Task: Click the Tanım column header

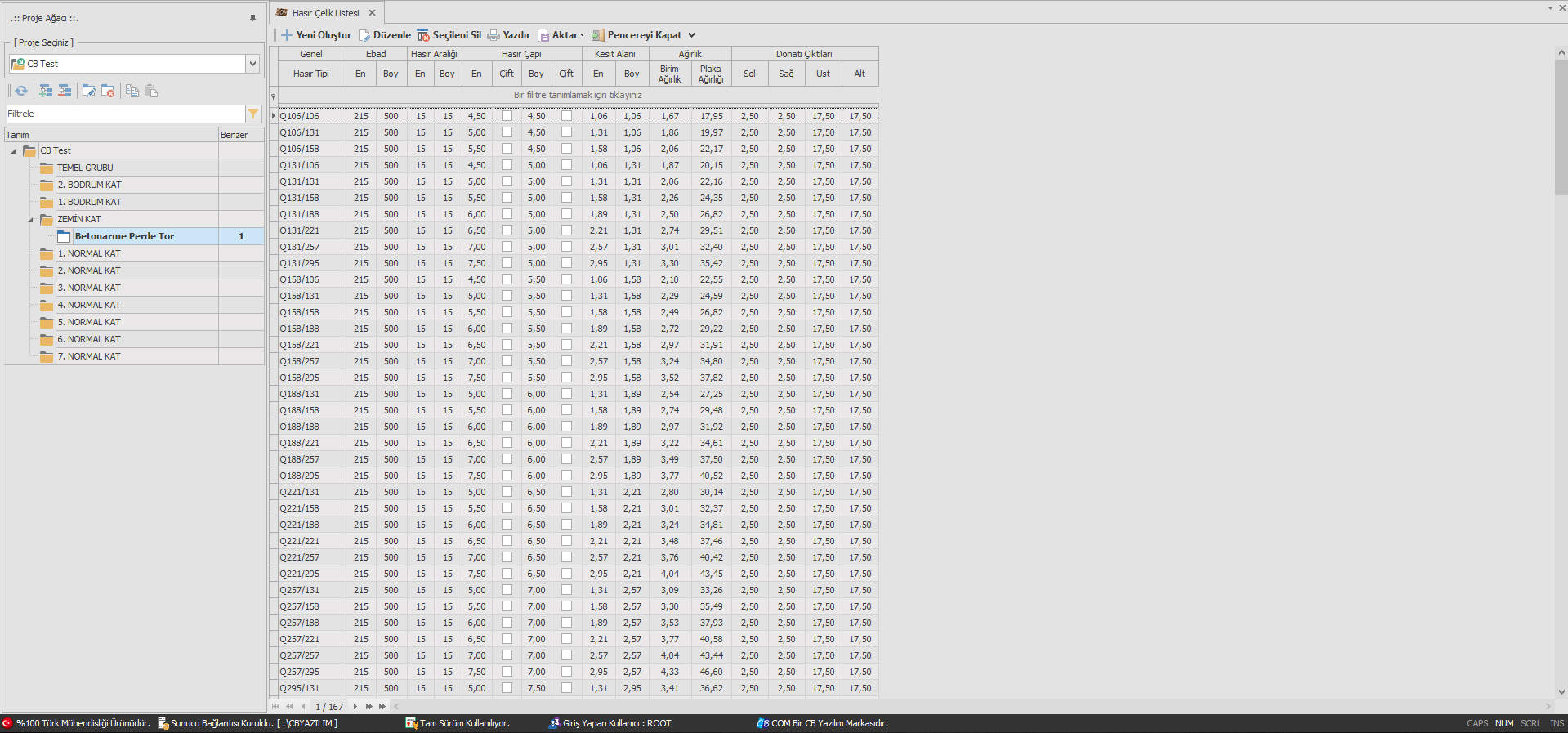Action: click(110, 135)
